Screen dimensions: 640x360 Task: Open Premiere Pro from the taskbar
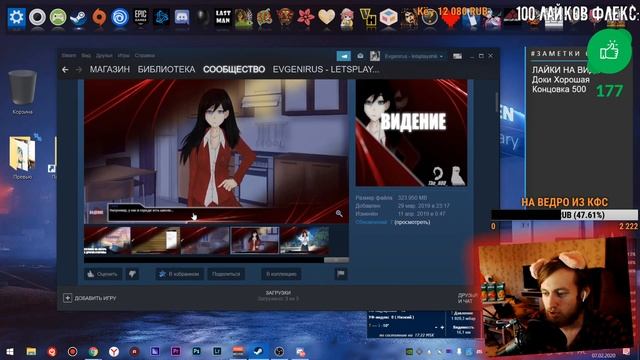click(x=176, y=351)
